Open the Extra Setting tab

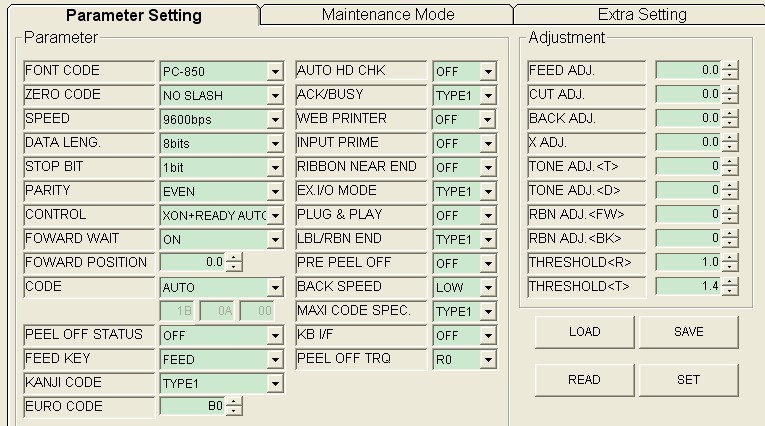641,15
